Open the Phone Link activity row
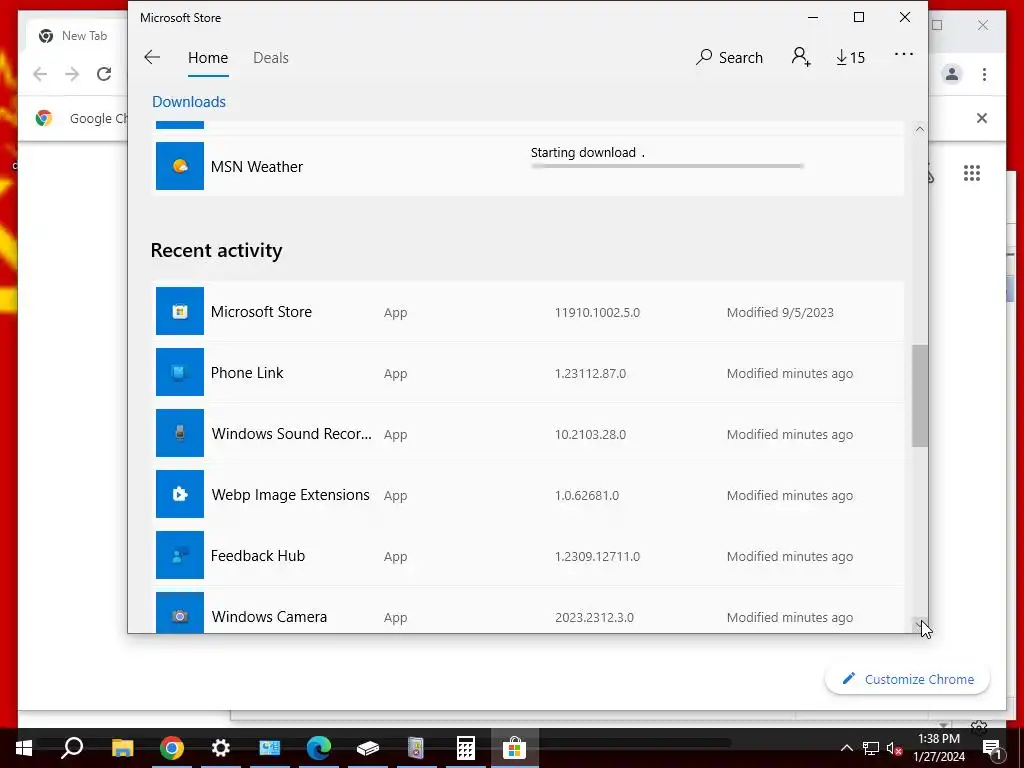This screenshot has width=1024, height=768. 529,372
